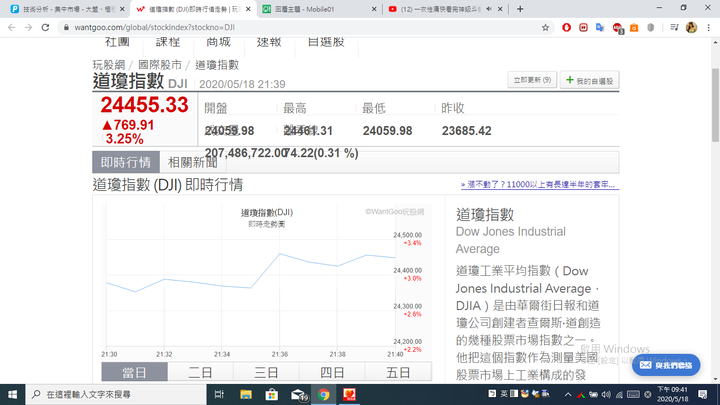720x405 pixels.
Task: Click the 24455.33 index price
Action: (x=144, y=105)
